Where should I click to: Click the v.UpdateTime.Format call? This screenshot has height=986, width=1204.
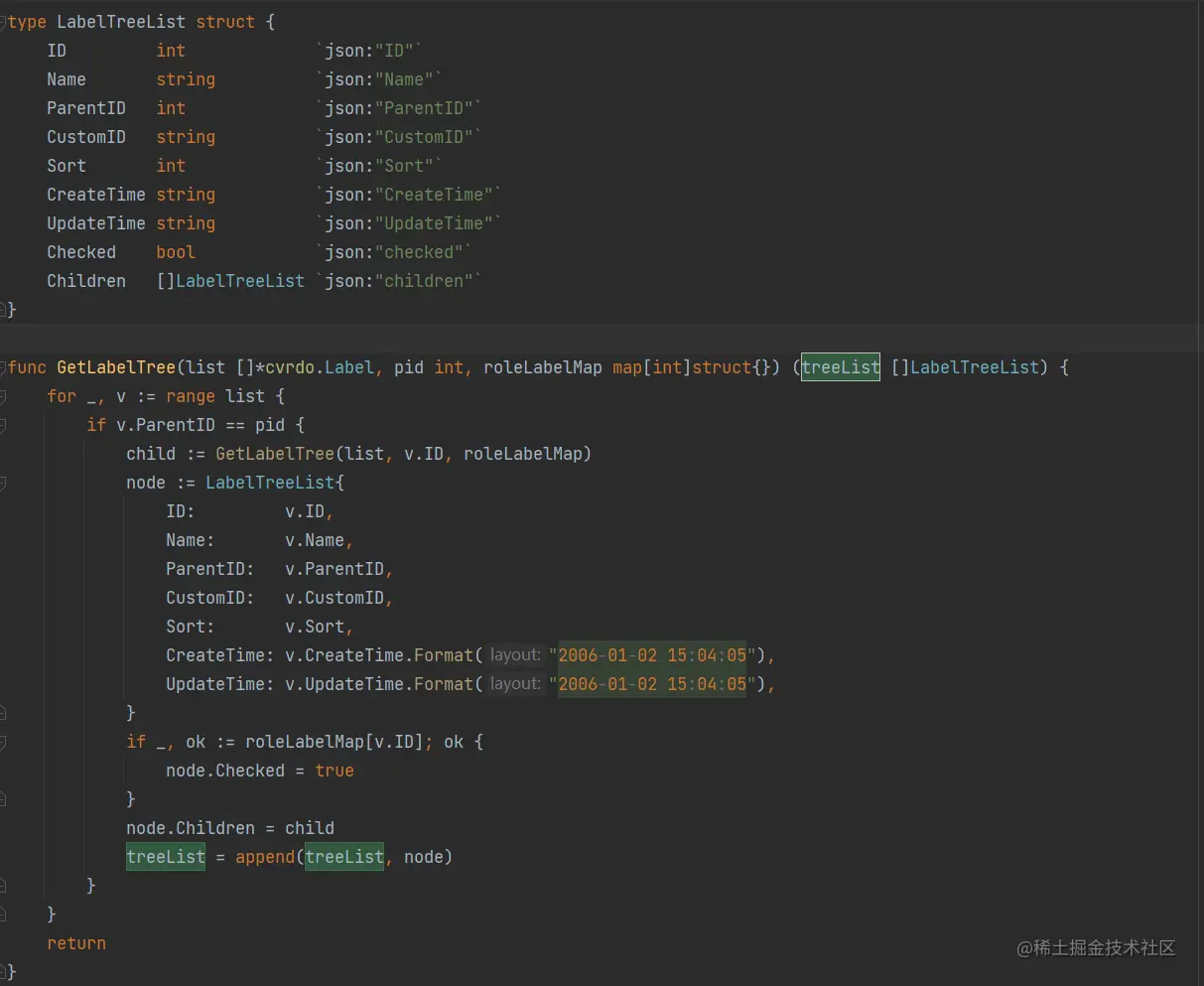(x=379, y=684)
